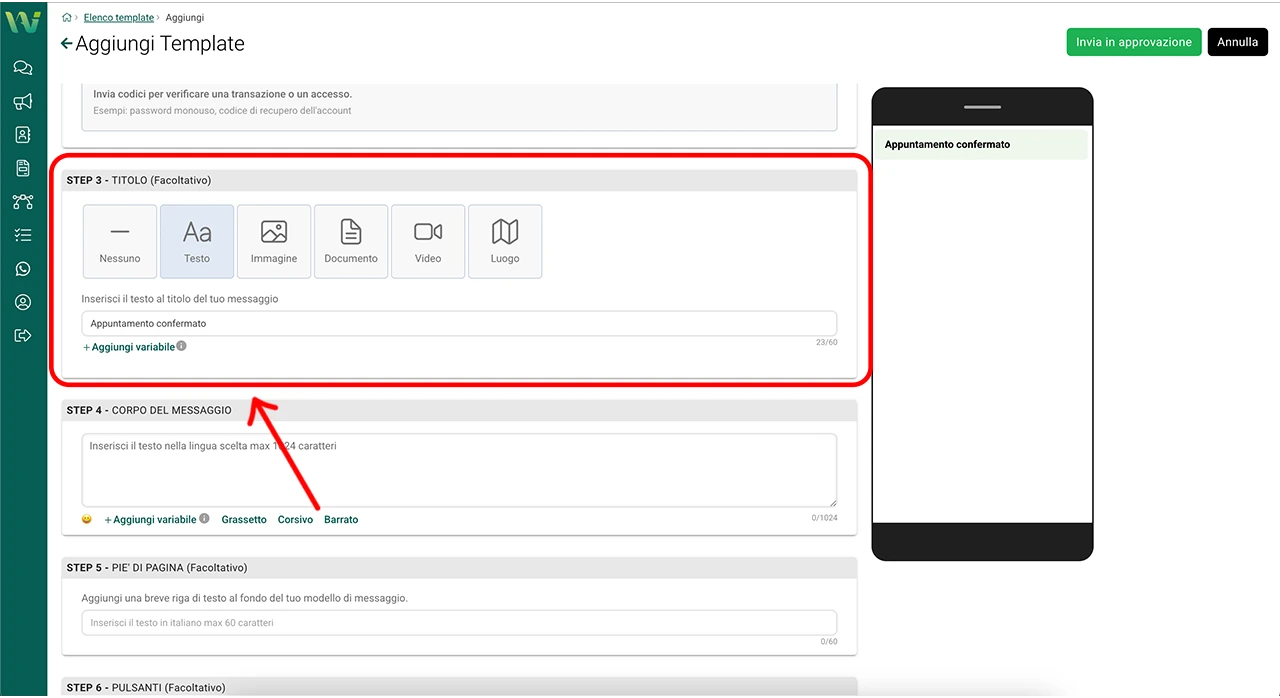Click the 0/1024 character counter
The image size is (1280, 698).
tap(825, 518)
